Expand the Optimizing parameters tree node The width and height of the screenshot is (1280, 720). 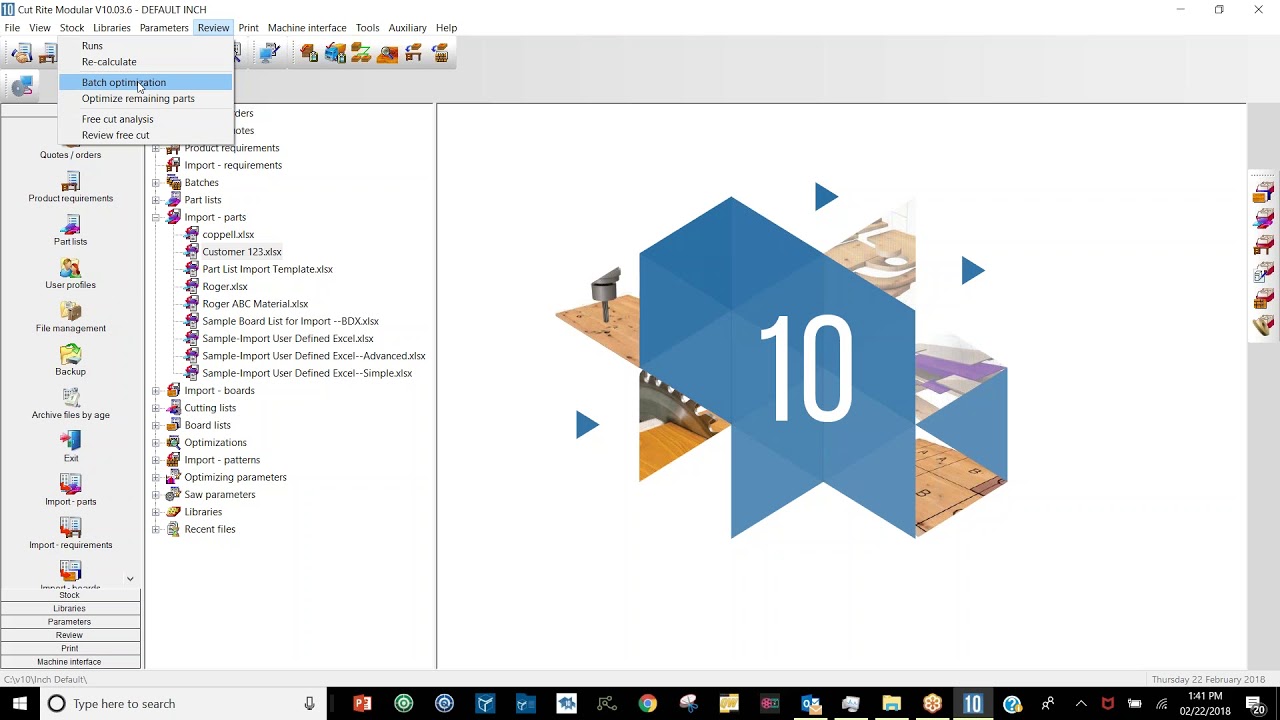click(x=156, y=477)
